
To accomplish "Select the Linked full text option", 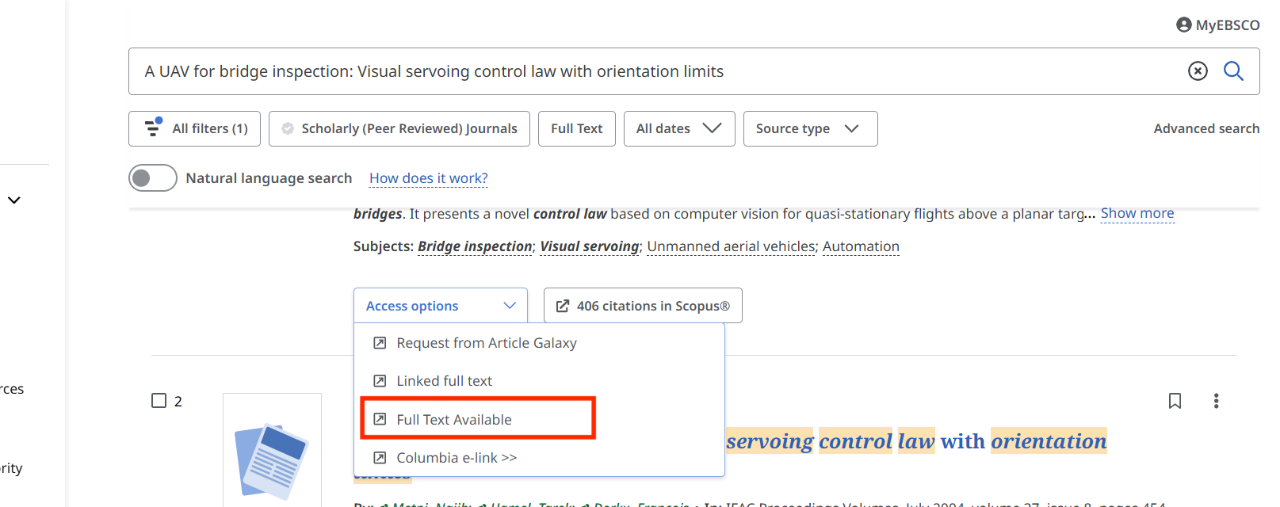I will point(444,381).
